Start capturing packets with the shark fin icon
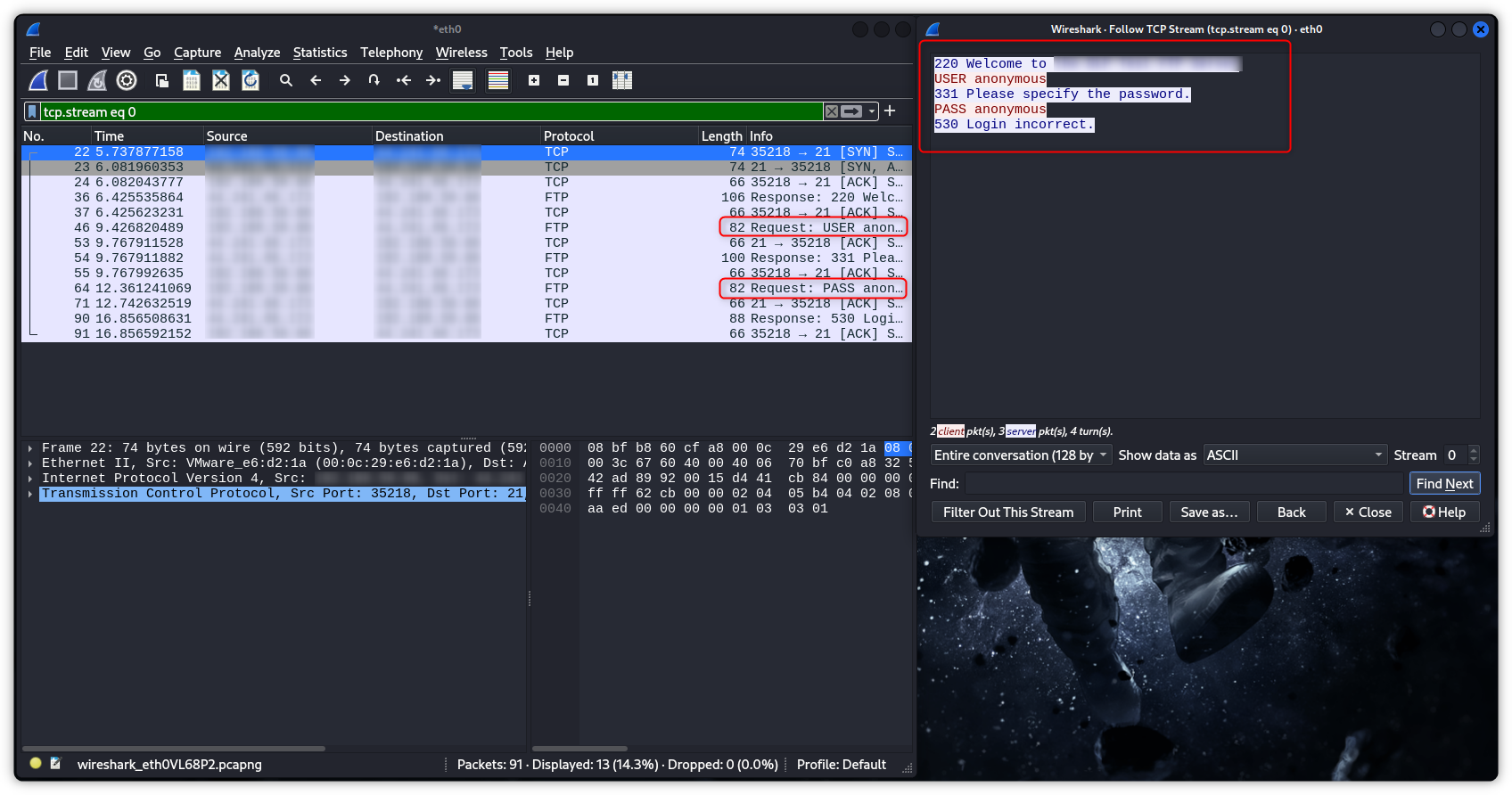 [x=38, y=80]
